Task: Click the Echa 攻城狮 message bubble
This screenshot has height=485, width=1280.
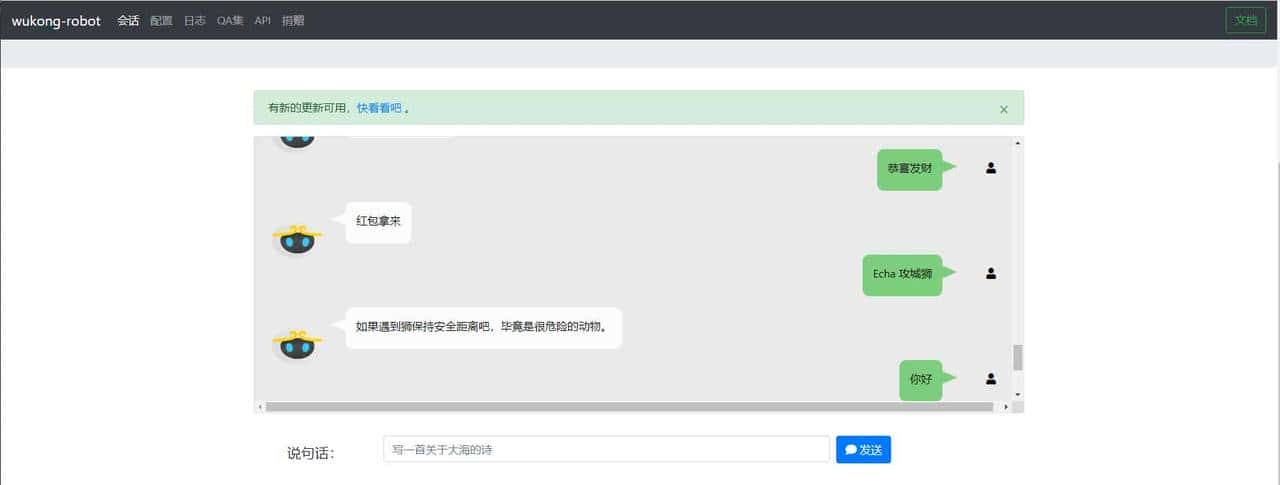Action: tap(902, 274)
